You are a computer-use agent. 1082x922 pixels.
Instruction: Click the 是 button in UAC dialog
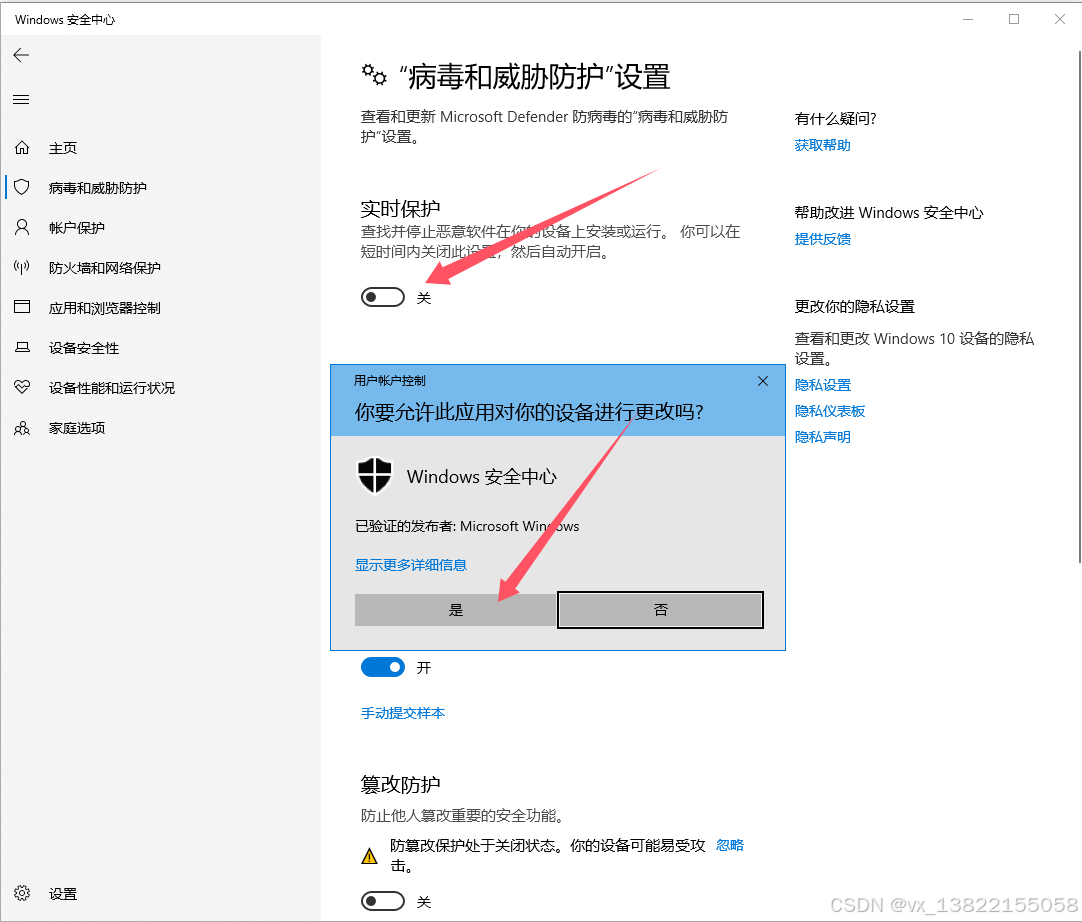(455, 610)
